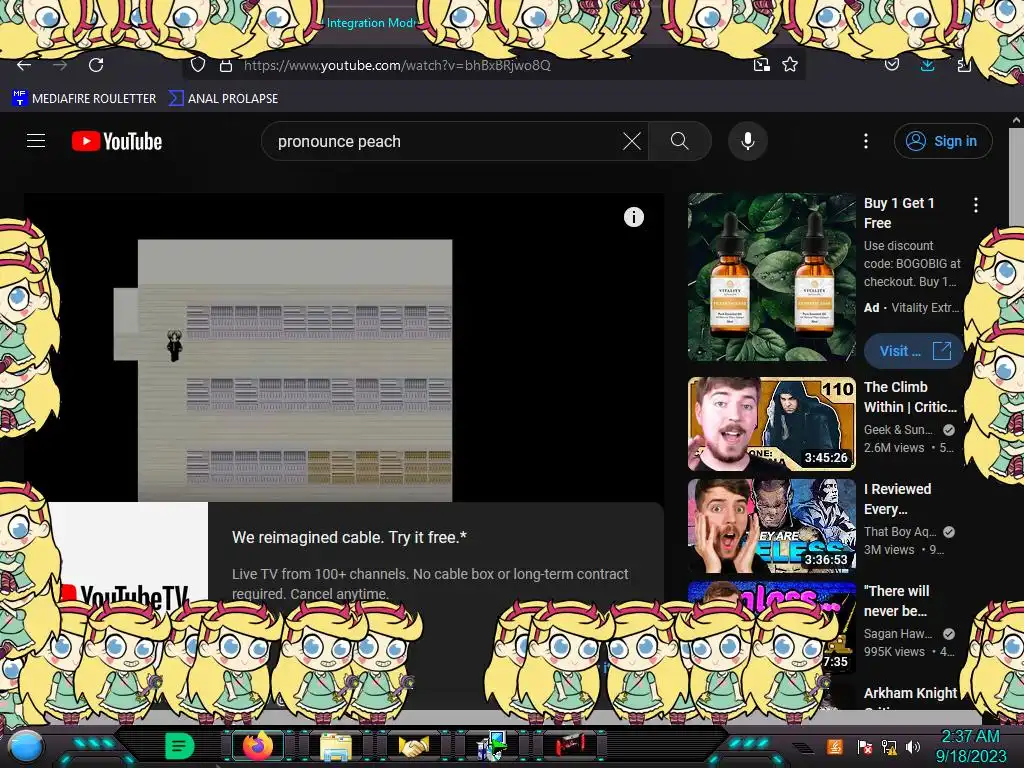The image size is (1024, 768).
Task: Click the Start orb on the taskbar
Action: 27,746
